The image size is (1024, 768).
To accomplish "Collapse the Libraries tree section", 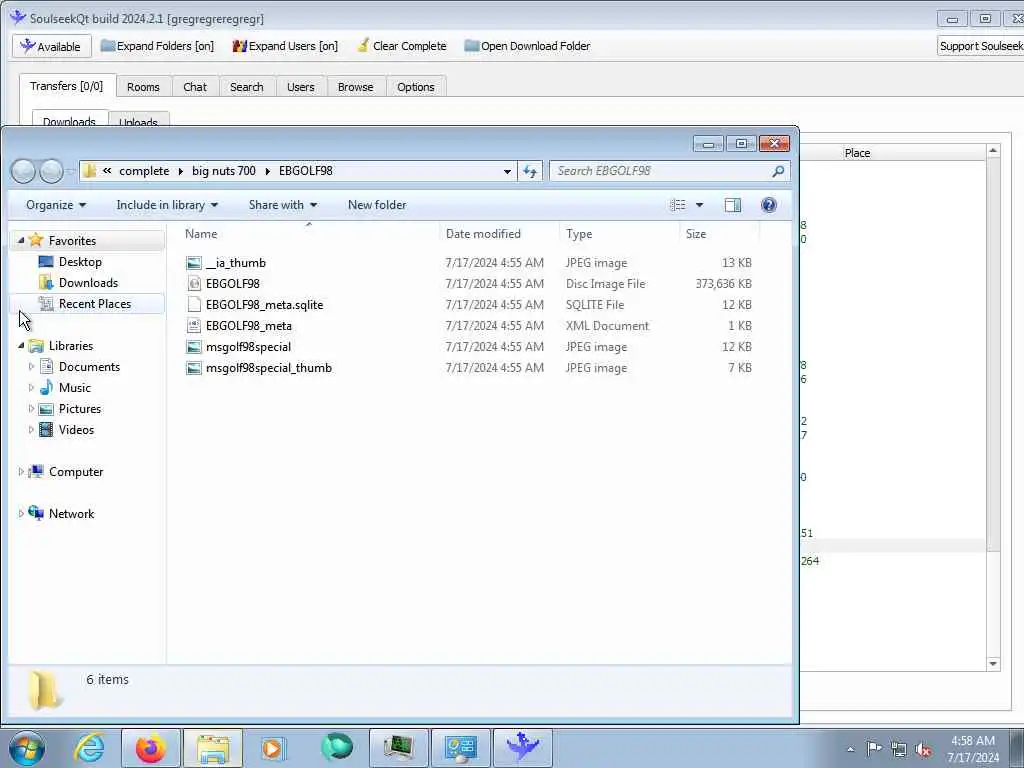I will pos(21,345).
